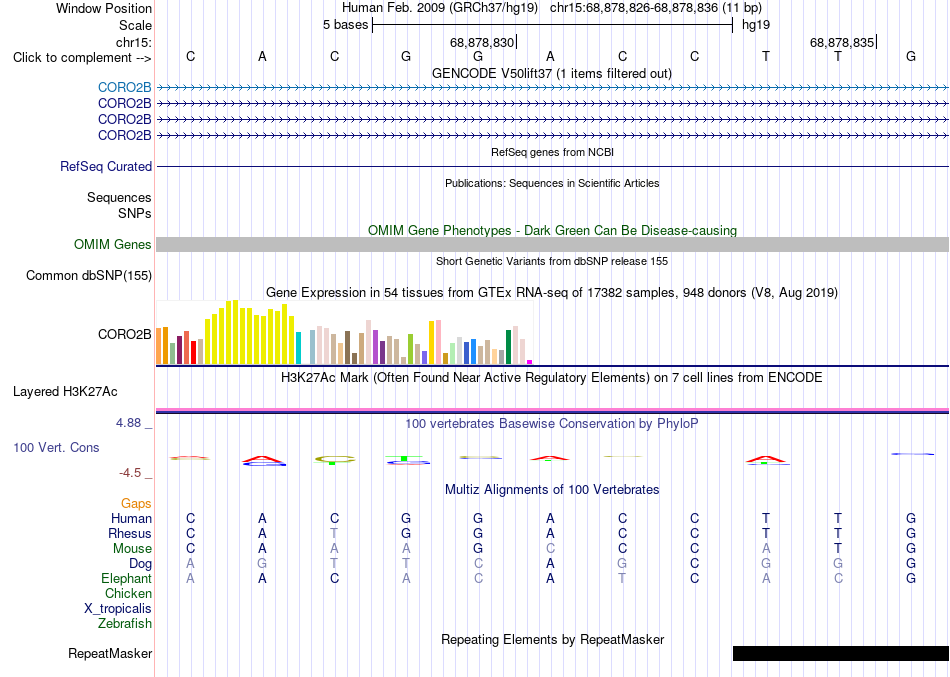
Task: Click the 68,878,835 coordinate marker
Action: pos(842,42)
